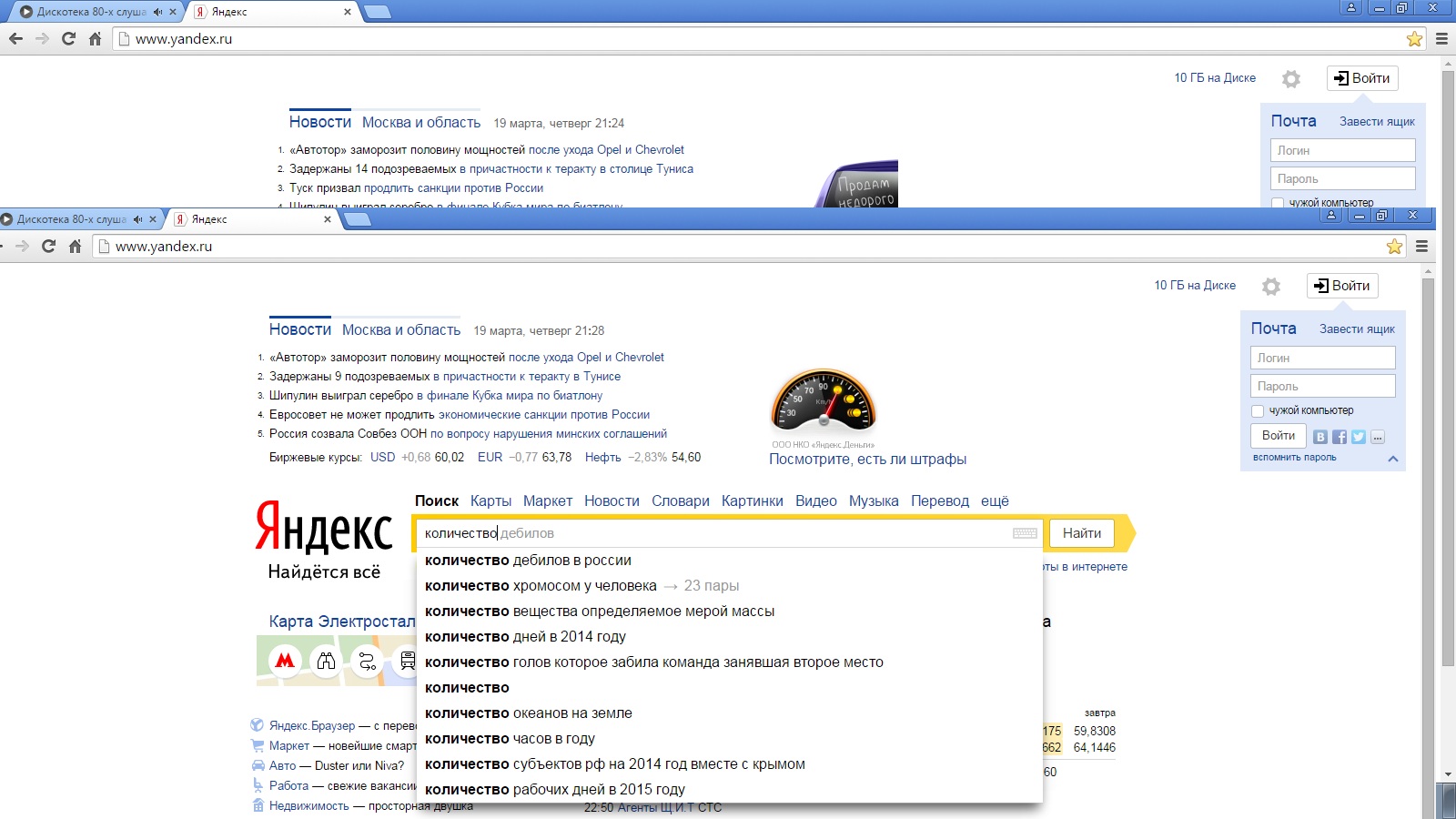Show more social login options
1456x819 pixels.
click(1378, 437)
